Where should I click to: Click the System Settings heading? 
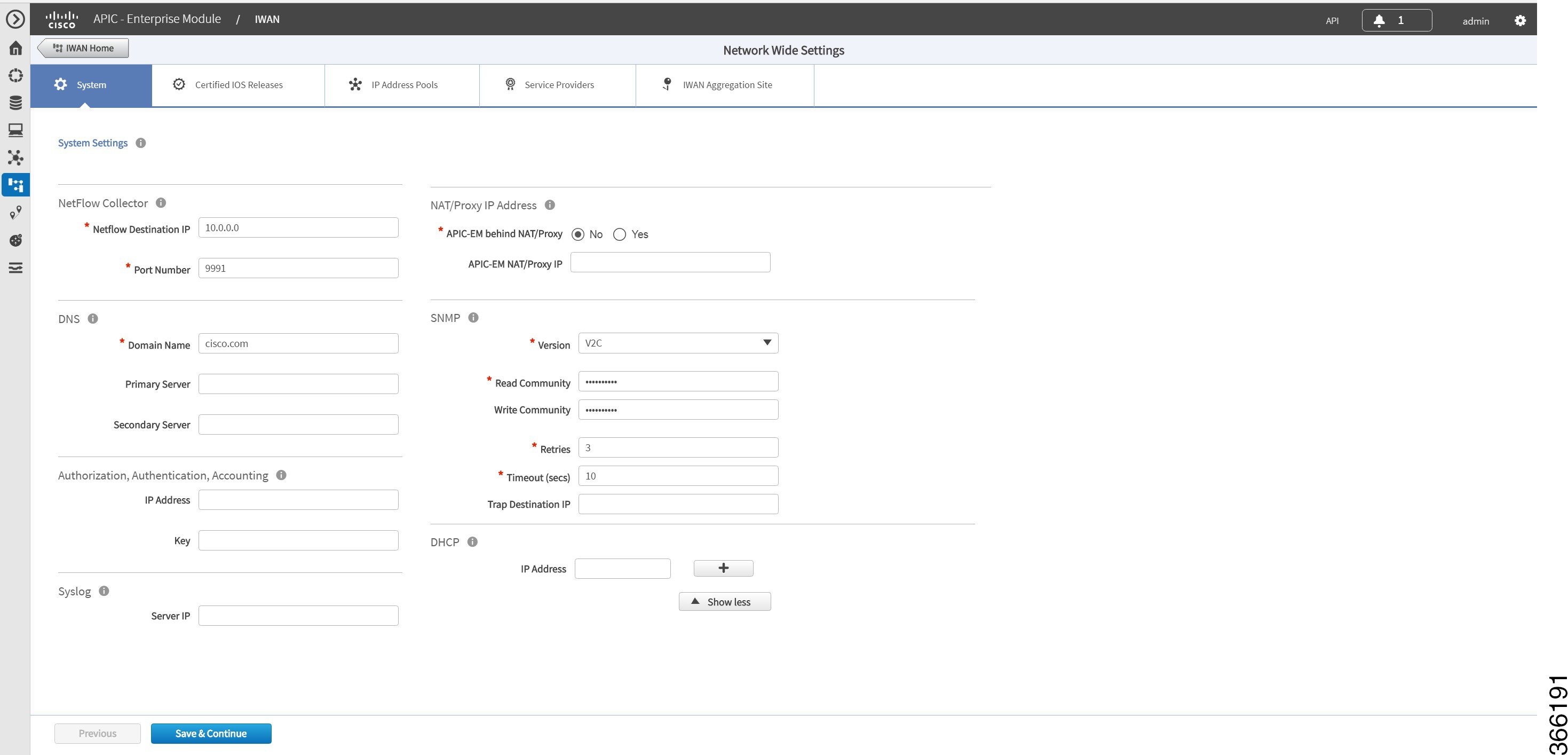click(x=92, y=143)
